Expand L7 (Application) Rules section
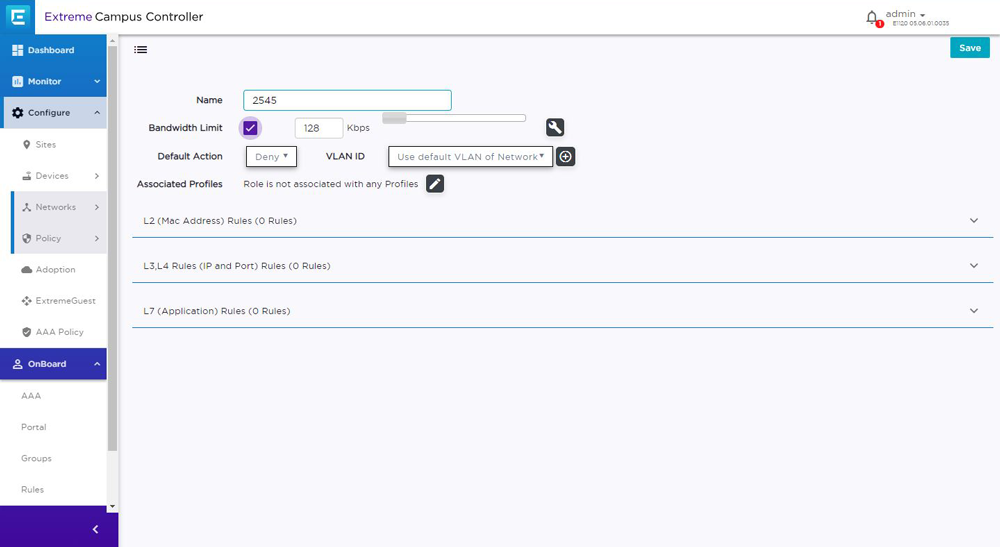The width and height of the screenshot is (1000, 547). click(562, 311)
